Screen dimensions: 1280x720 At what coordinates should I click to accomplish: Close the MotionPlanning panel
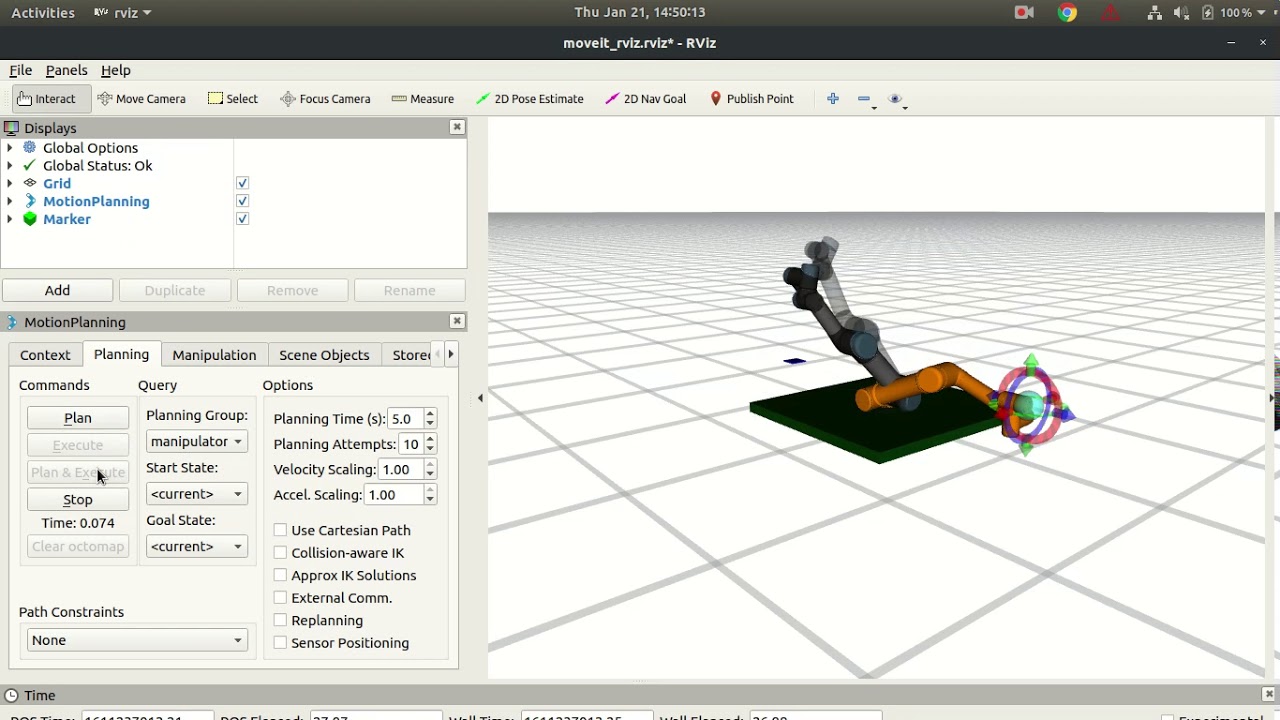click(457, 321)
